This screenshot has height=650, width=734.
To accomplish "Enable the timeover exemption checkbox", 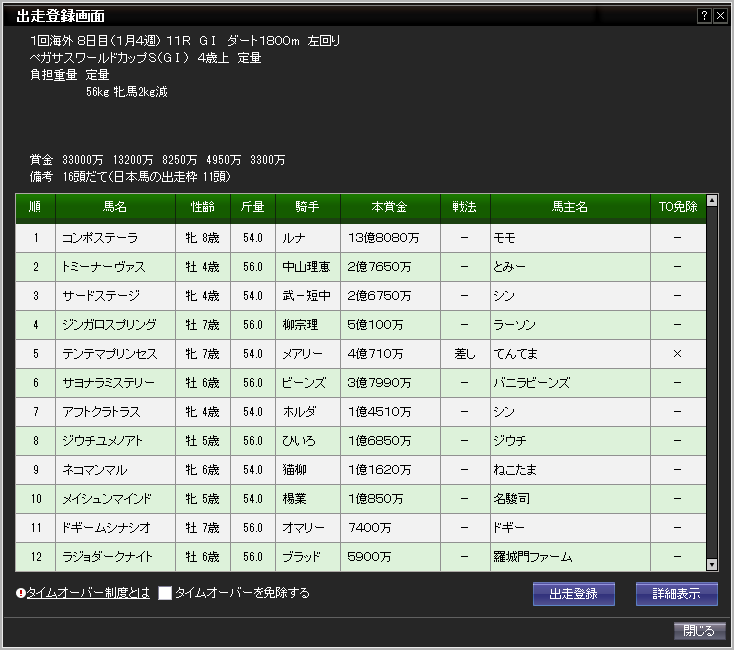I will tap(166, 593).
